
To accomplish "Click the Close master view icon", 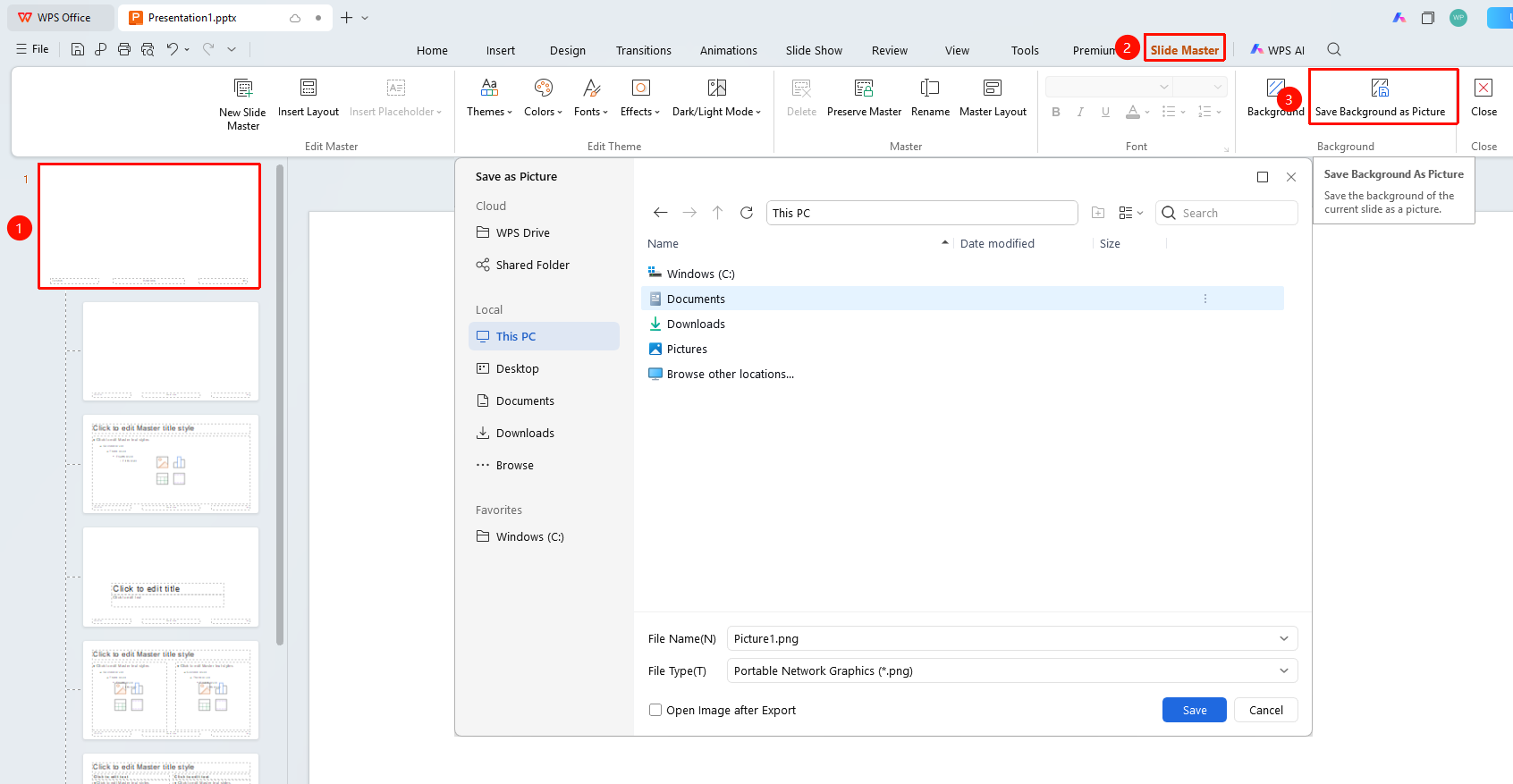I will [1483, 88].
